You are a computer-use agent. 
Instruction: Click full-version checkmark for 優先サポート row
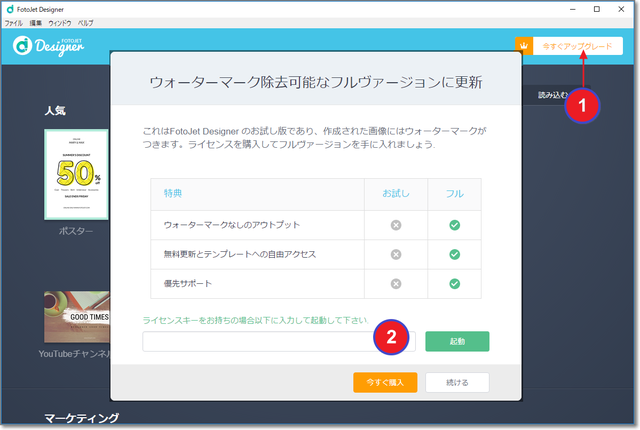454,284
